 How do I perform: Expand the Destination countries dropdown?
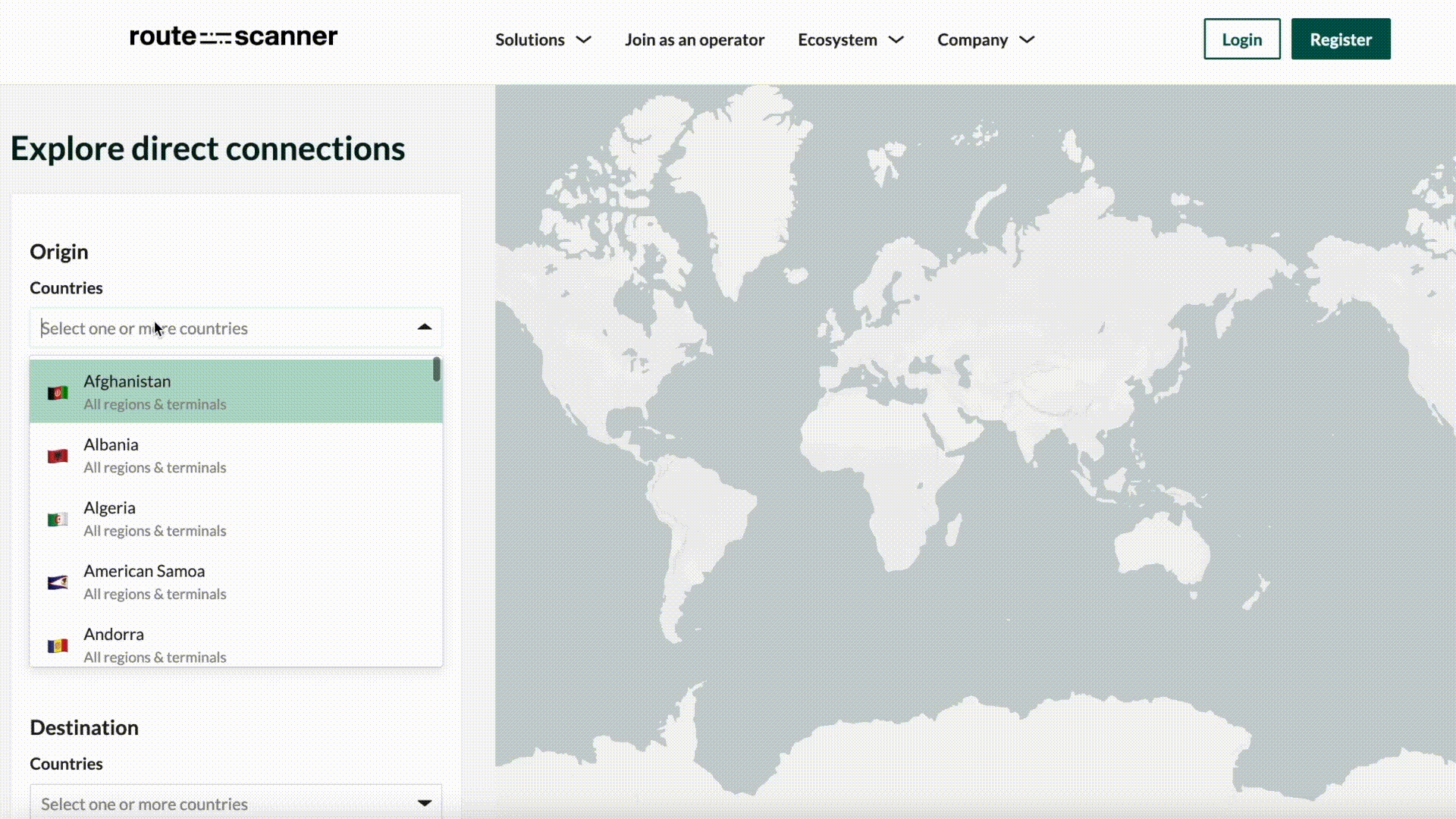(x=424, y=803)
